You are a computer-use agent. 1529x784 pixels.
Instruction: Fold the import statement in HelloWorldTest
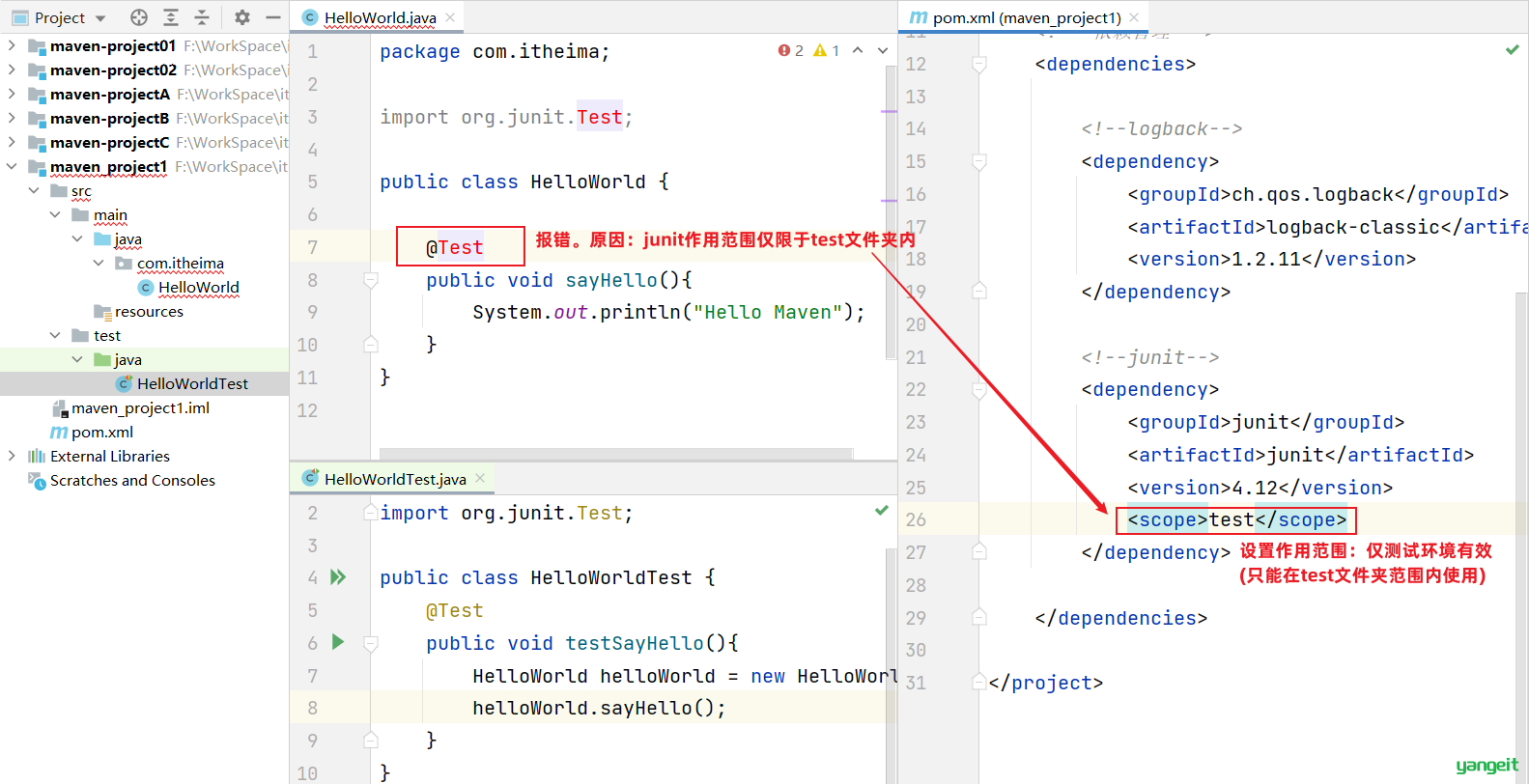[370, 513]
